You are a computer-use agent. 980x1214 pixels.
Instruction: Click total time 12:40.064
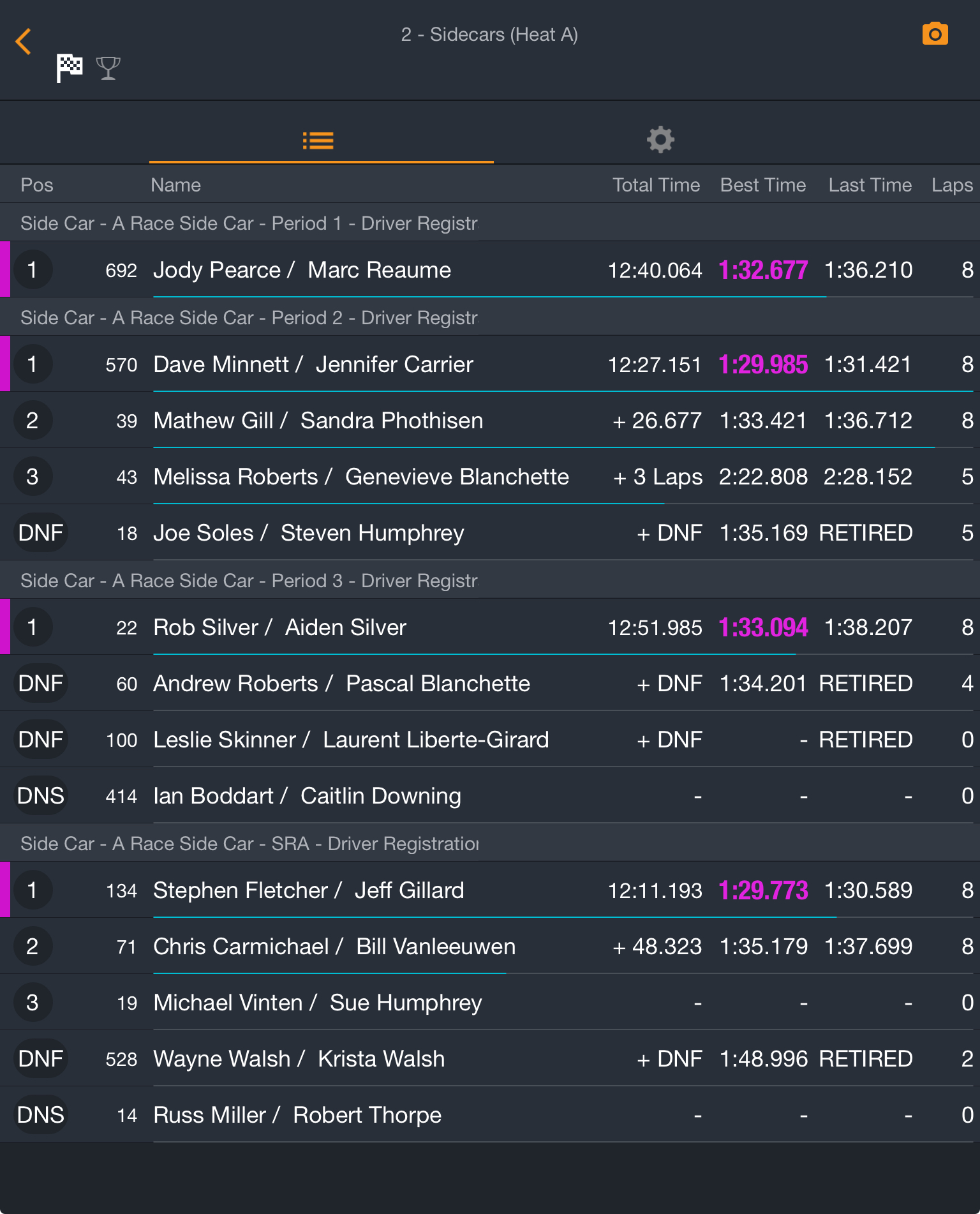(655, 270)
